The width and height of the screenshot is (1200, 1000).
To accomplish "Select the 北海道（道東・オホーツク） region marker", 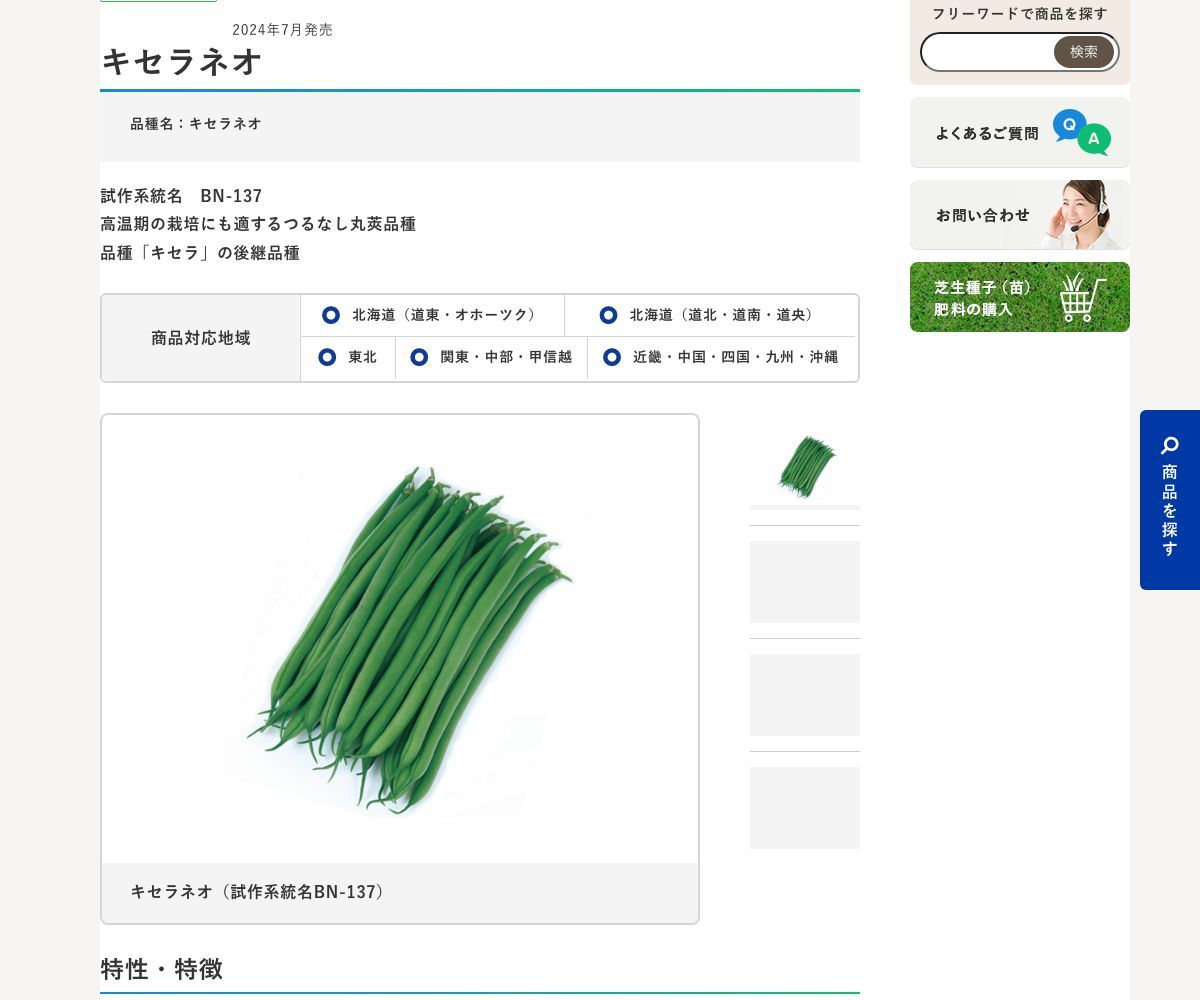I will pos(330,315).
